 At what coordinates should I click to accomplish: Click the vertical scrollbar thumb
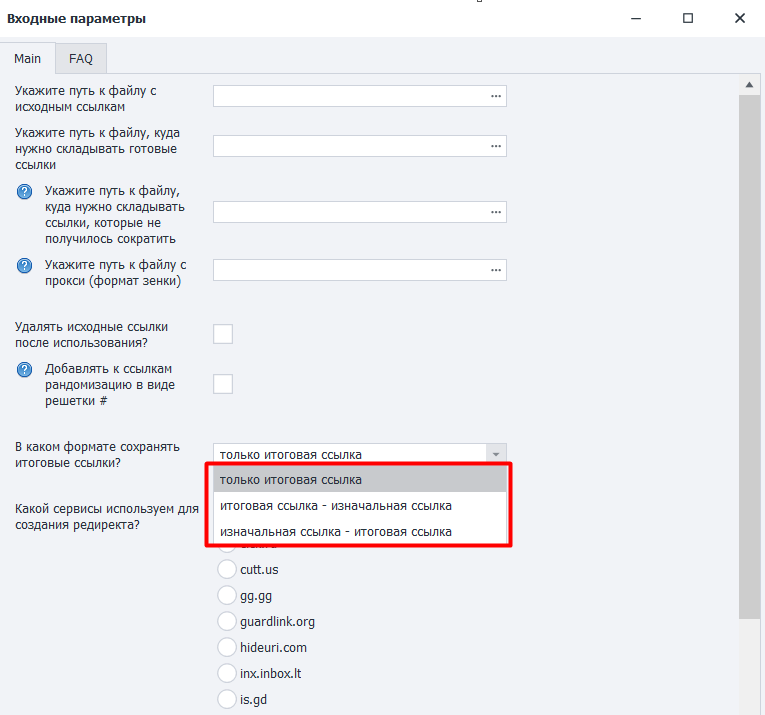click(x=749, y=357)
